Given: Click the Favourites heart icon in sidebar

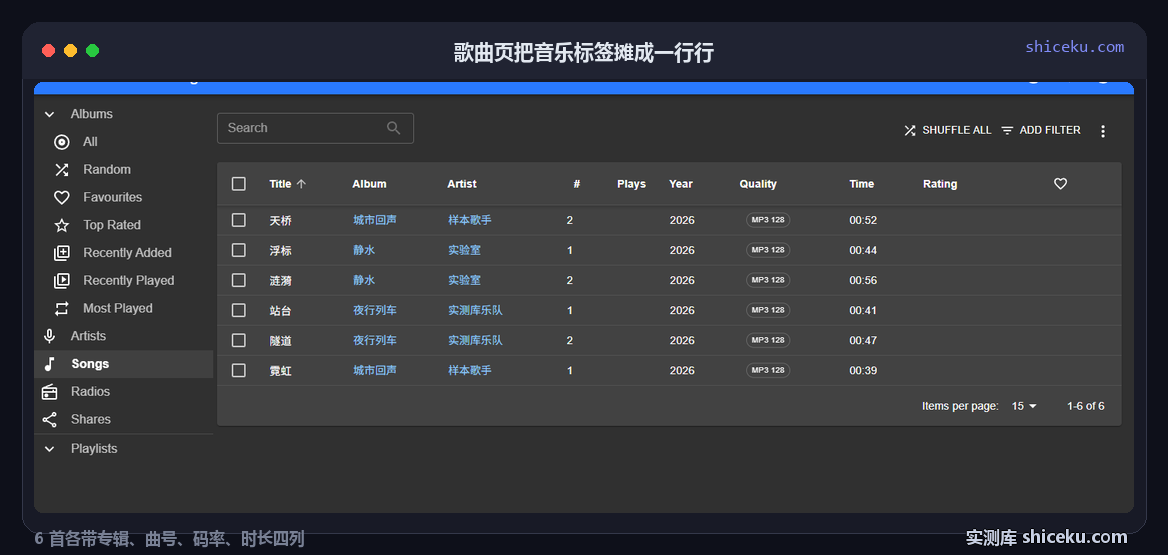Looking at the screenshot, I should coord(62,197).
